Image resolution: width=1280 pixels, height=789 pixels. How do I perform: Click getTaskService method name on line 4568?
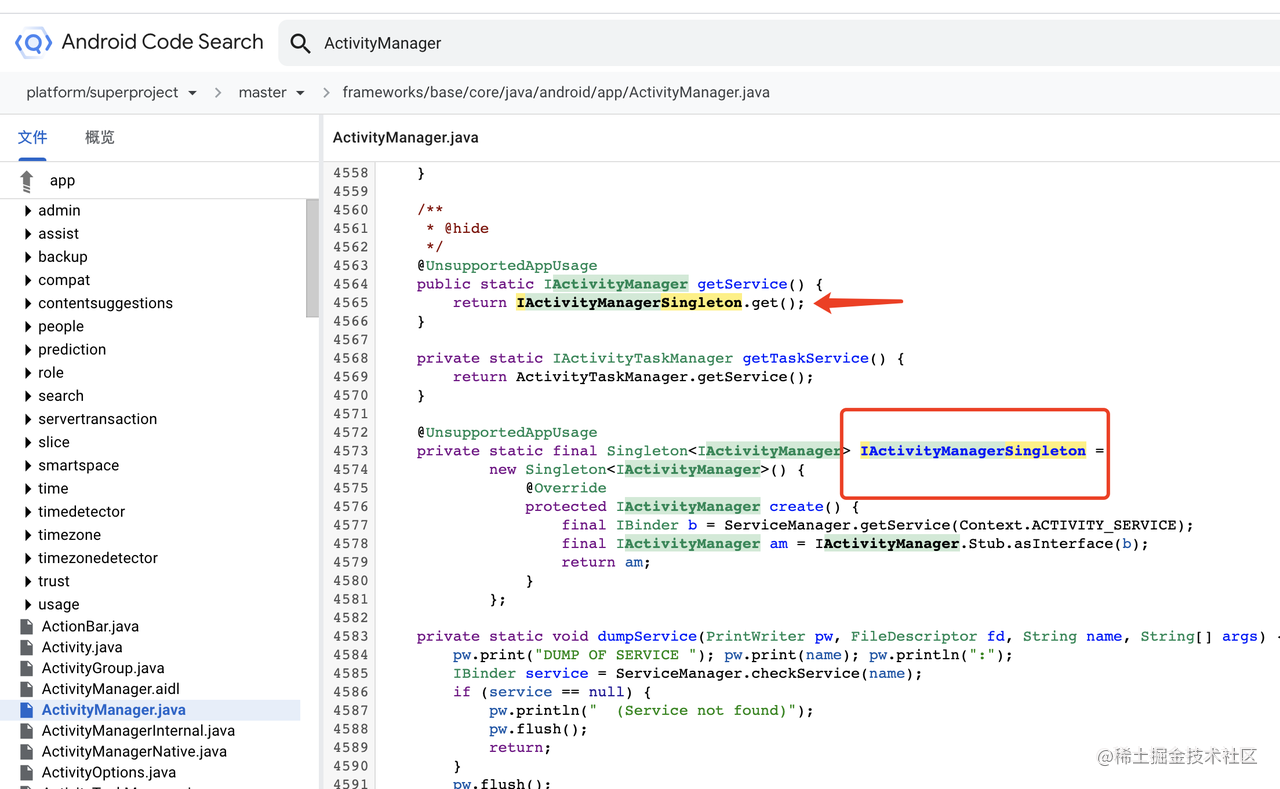click(806, 358)
